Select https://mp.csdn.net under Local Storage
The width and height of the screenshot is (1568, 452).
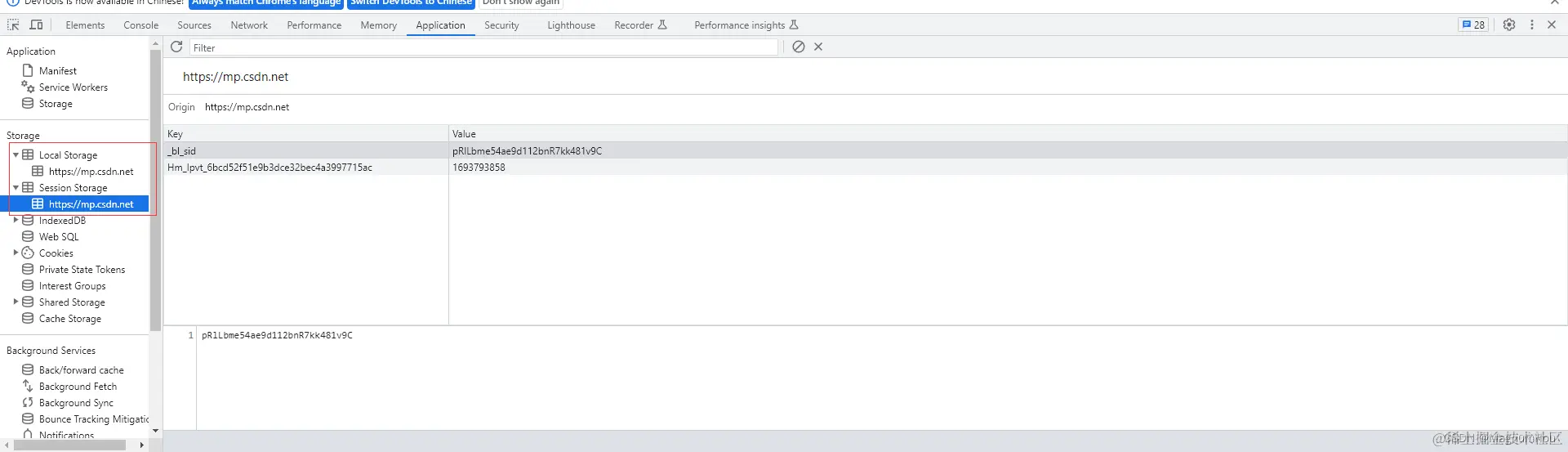coord(91,171)
